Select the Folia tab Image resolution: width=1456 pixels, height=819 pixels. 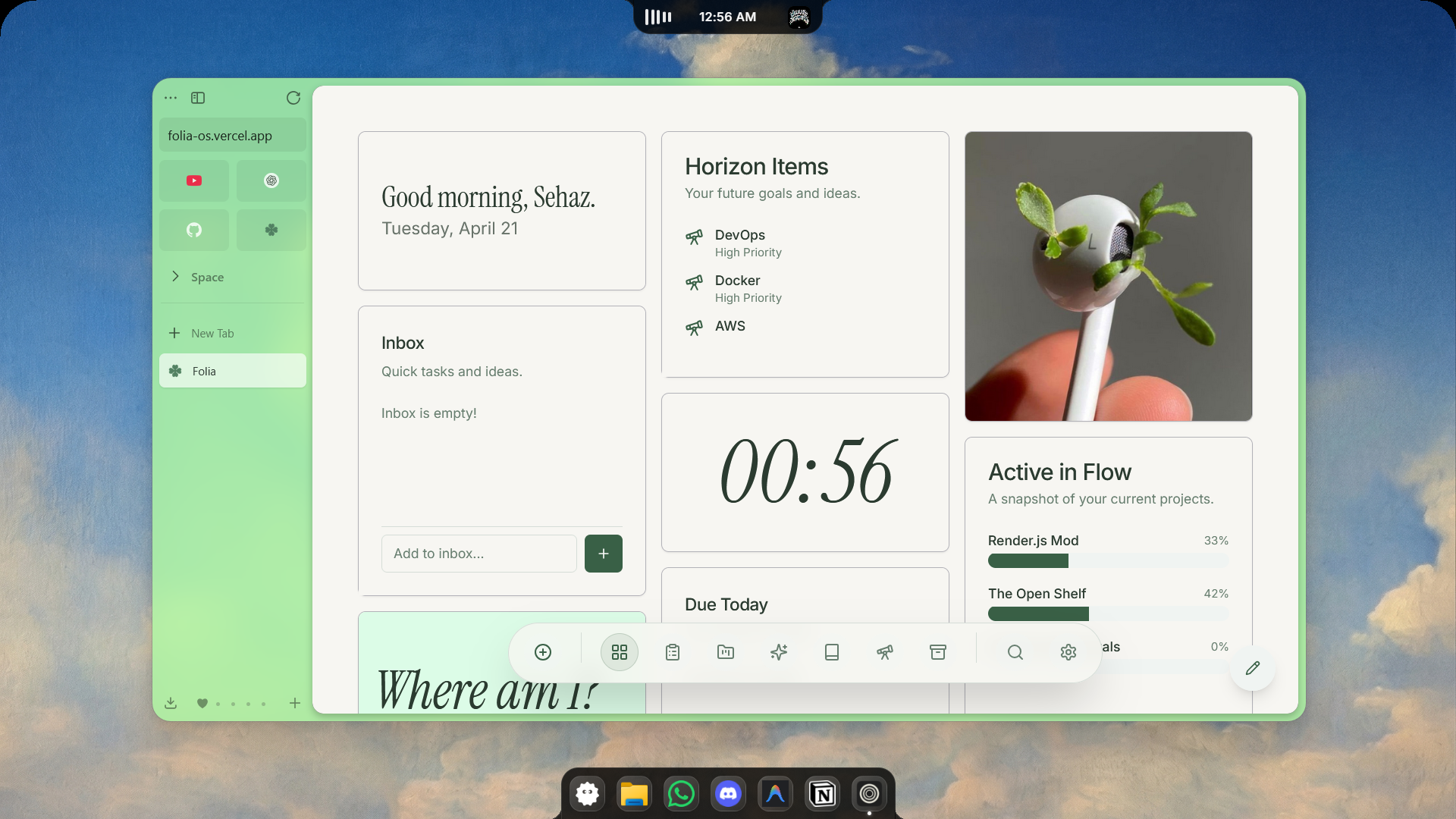pos(233,371)
